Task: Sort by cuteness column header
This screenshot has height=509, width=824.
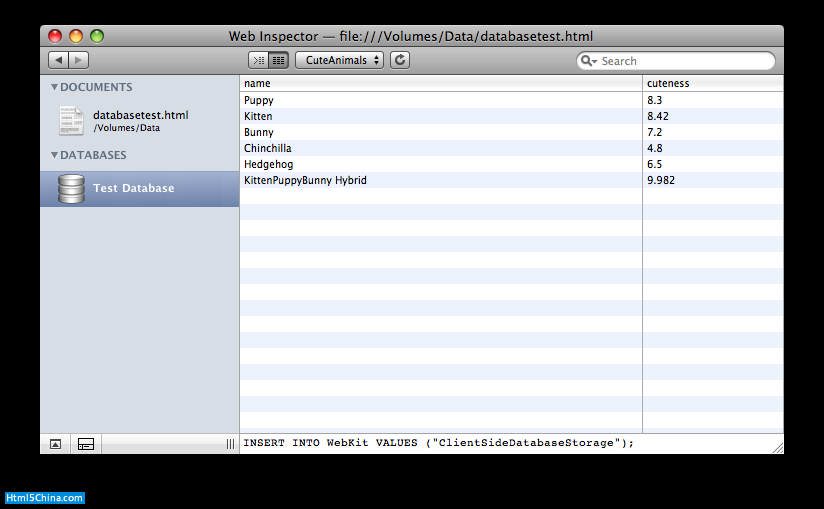Action: (x=712, y=83)
